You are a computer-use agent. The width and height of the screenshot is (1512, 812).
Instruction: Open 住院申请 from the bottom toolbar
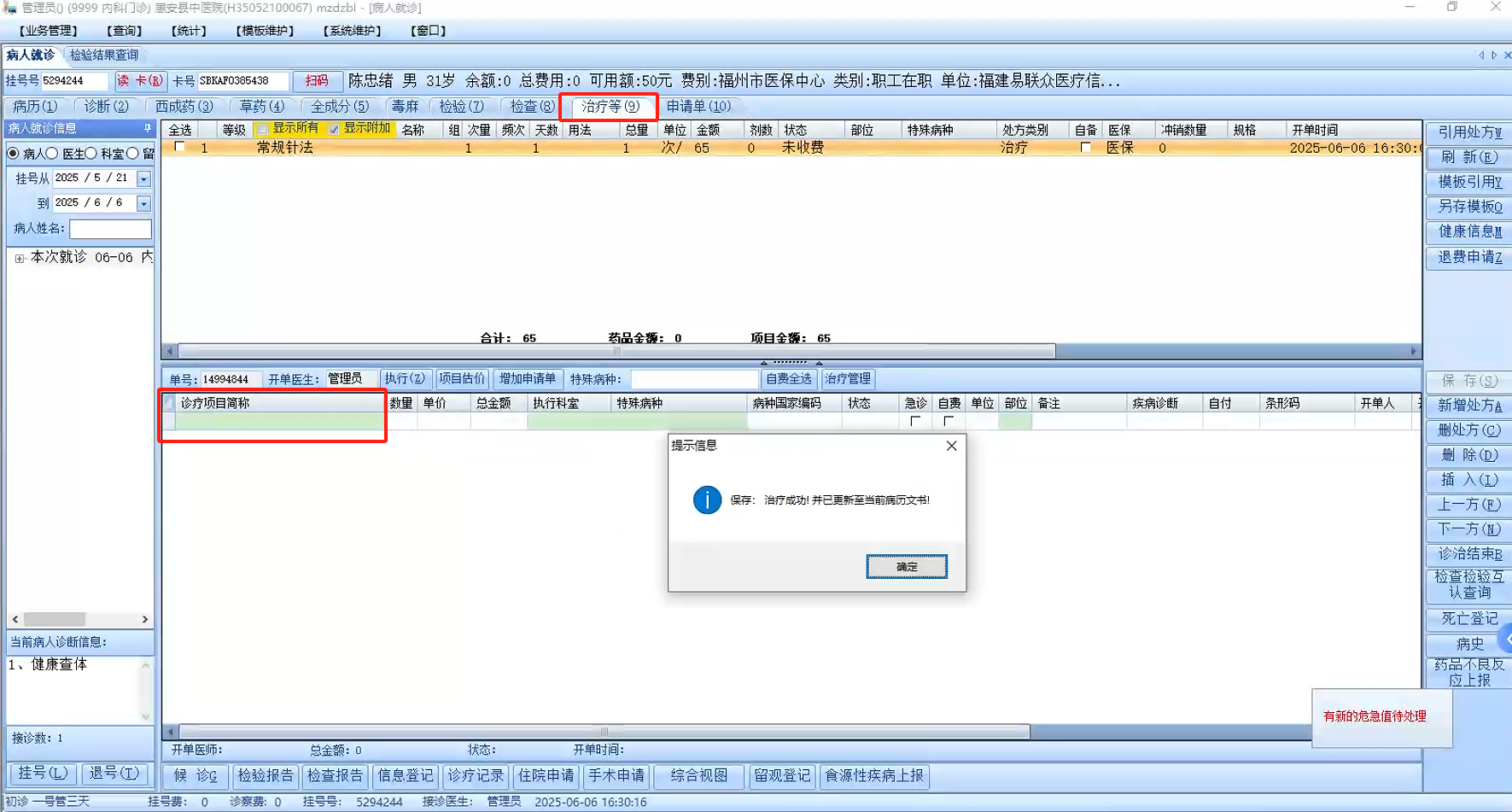[546, 776]
